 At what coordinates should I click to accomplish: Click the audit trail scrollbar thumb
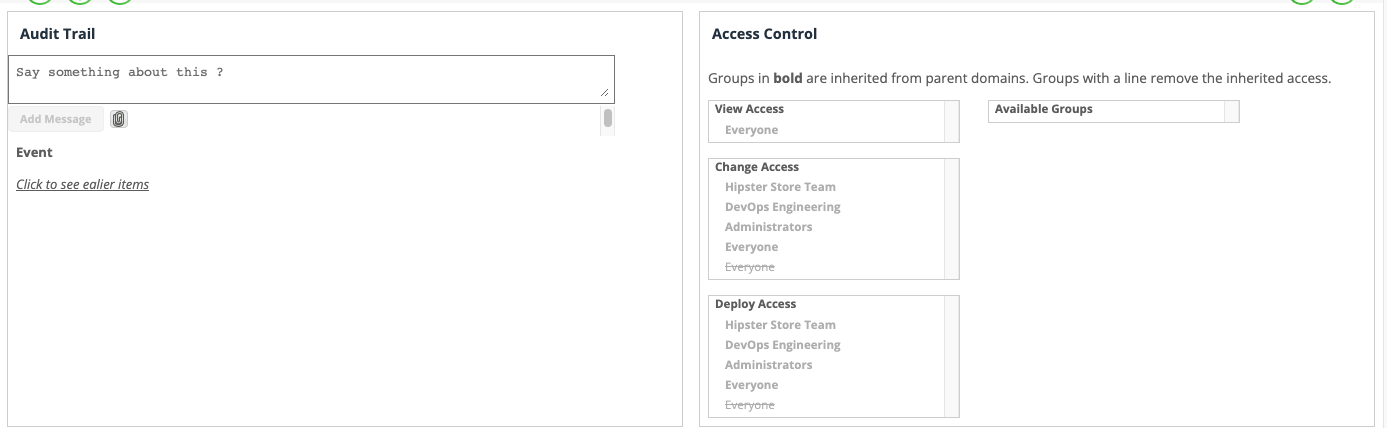[608, 118]
